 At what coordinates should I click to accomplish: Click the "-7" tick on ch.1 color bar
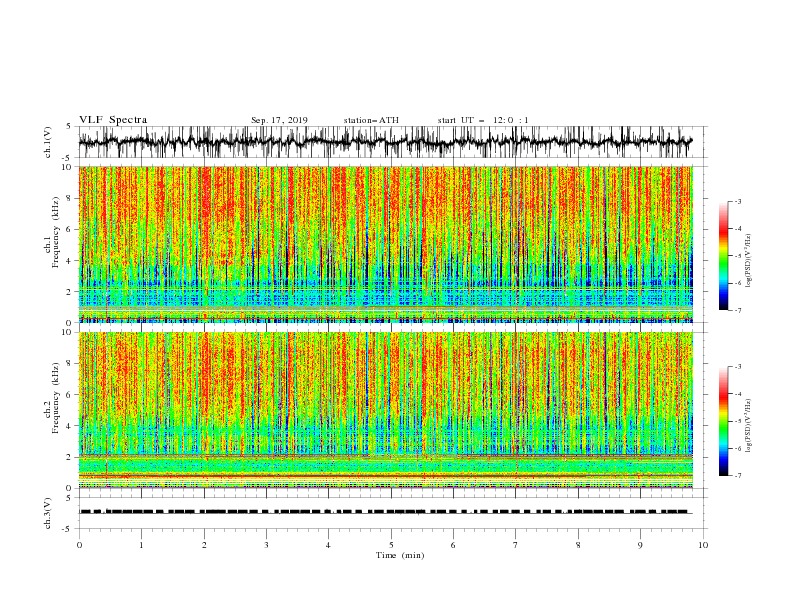(x=738, y=311)
